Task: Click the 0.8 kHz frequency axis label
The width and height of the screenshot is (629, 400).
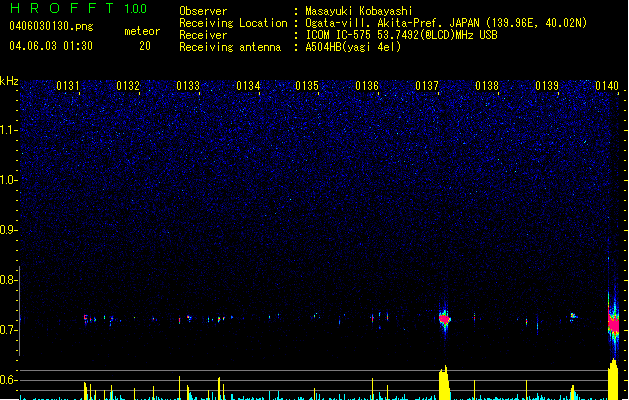Action: coord(8,280)
